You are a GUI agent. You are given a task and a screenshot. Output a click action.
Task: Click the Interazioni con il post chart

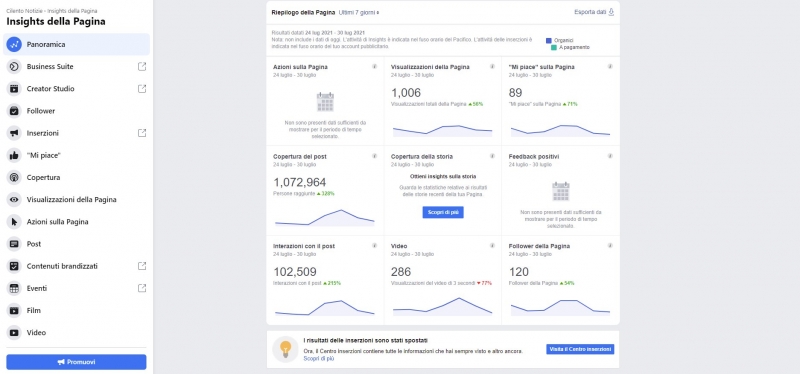(324, 307)
